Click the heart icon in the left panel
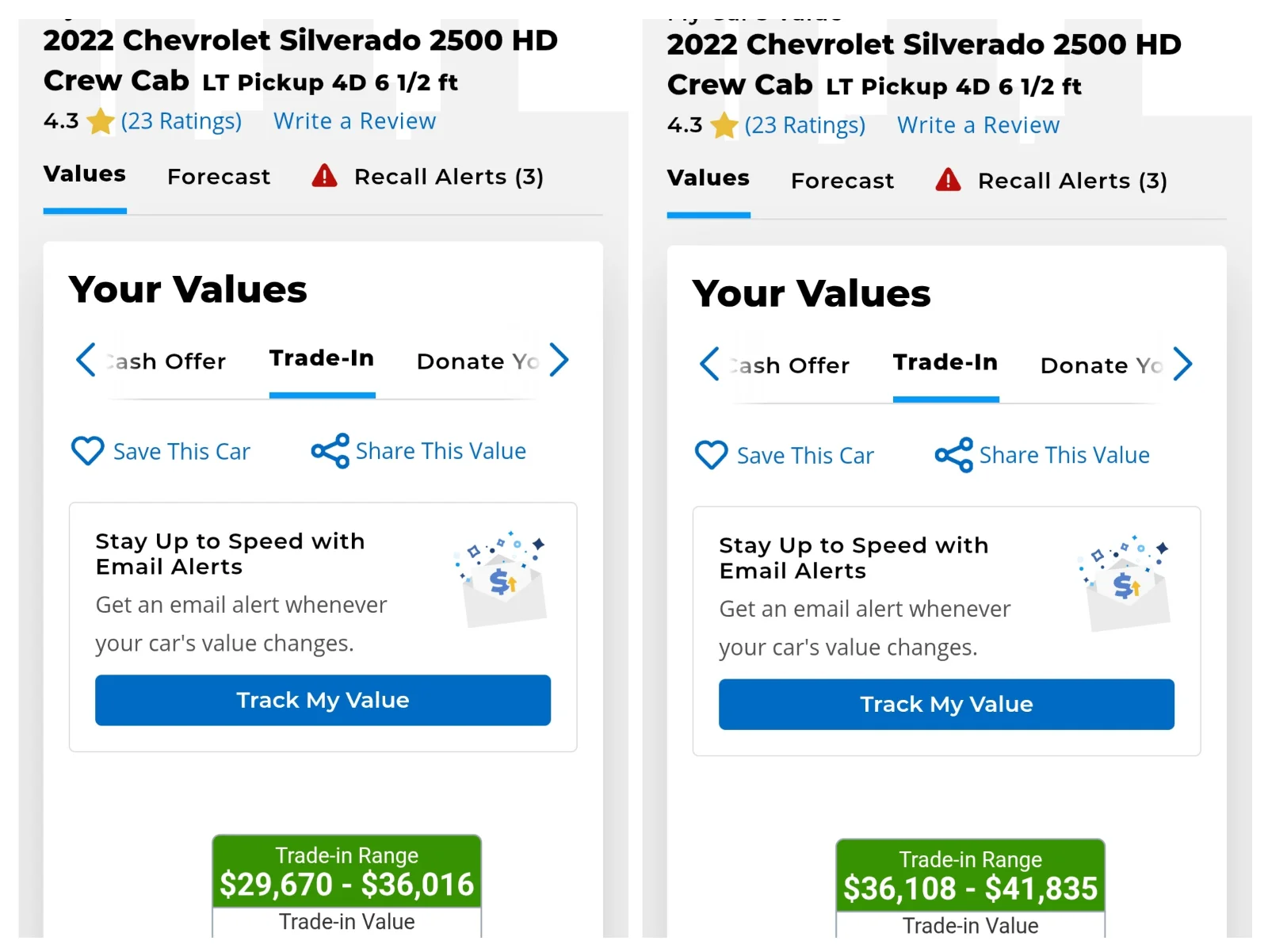The width and height of the screenshot is (1268, 952). pos(87,451)
